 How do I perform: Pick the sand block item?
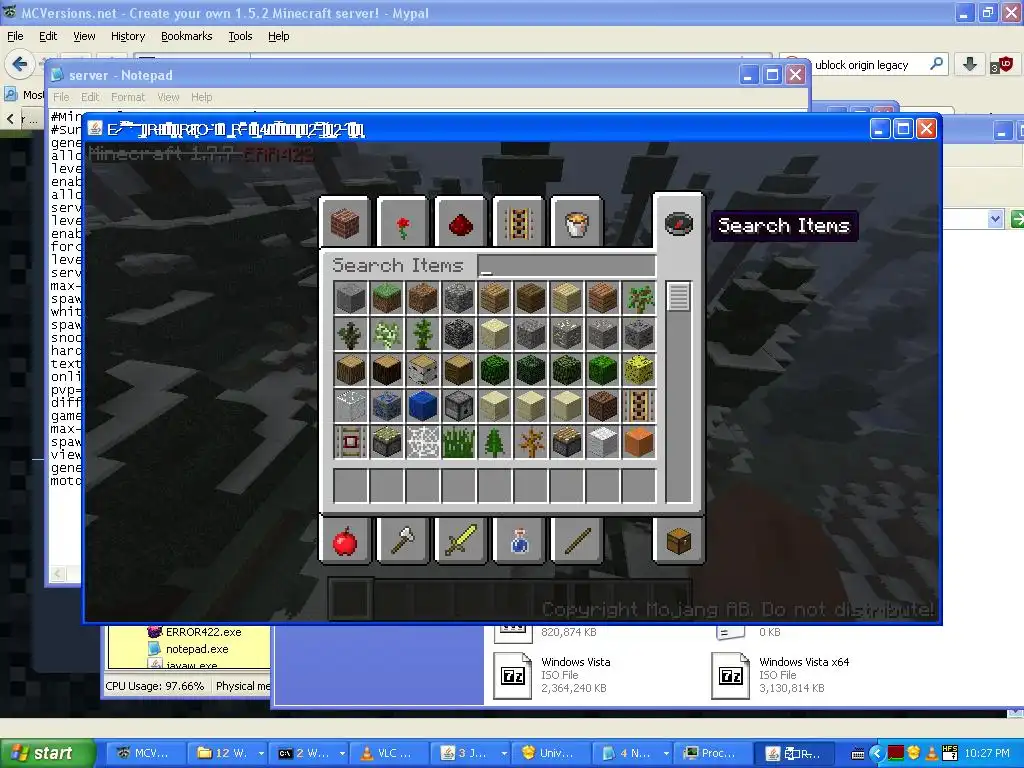(494, 334)
